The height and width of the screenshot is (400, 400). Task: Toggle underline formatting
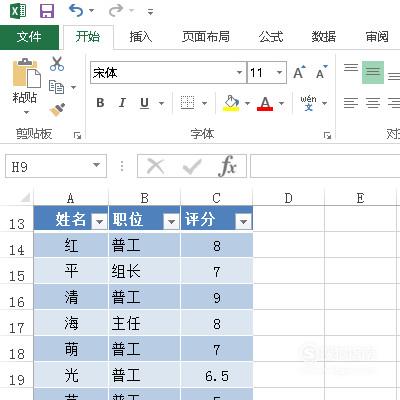(144, 103)
